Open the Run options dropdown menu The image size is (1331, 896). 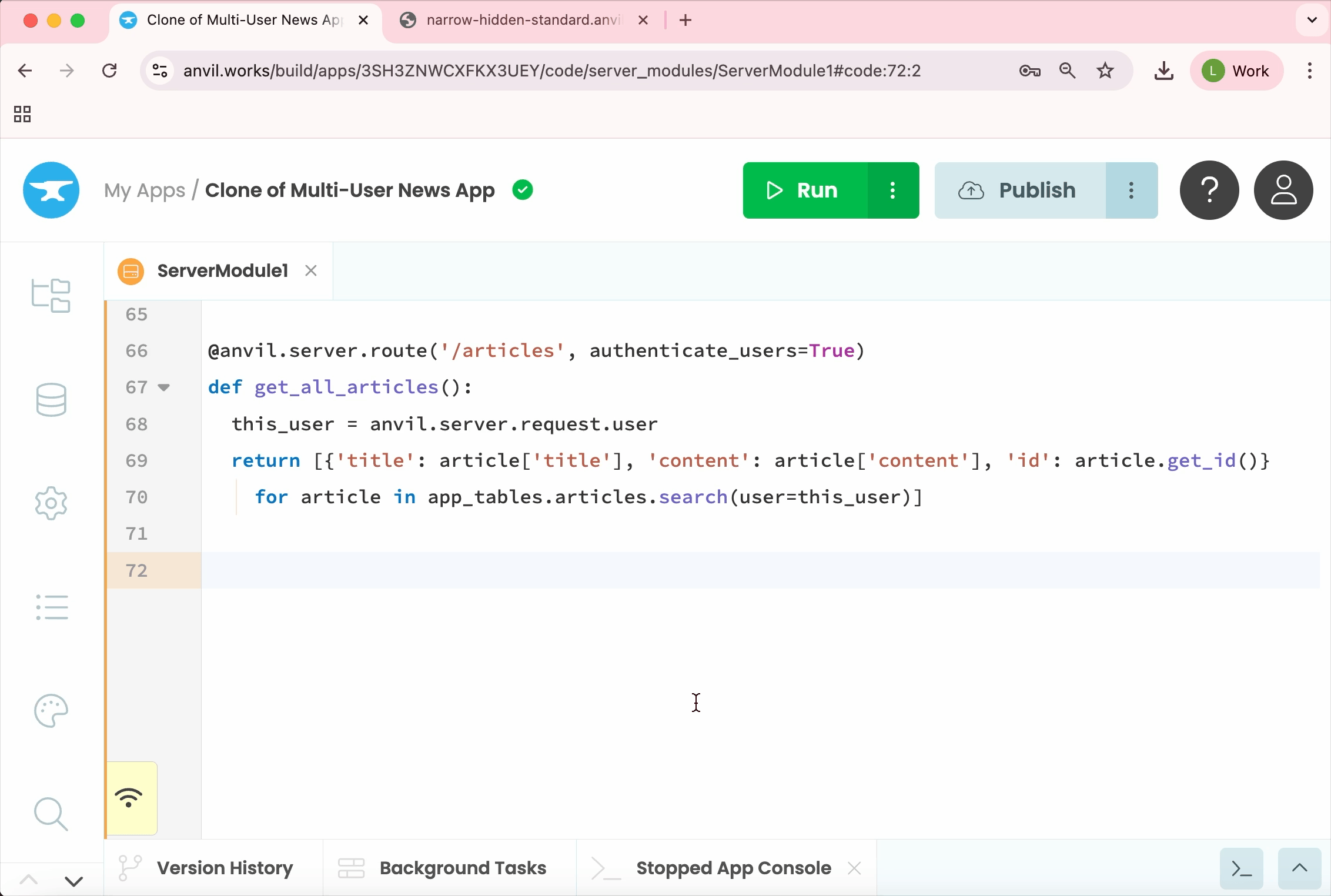click(x=893, y=190)
